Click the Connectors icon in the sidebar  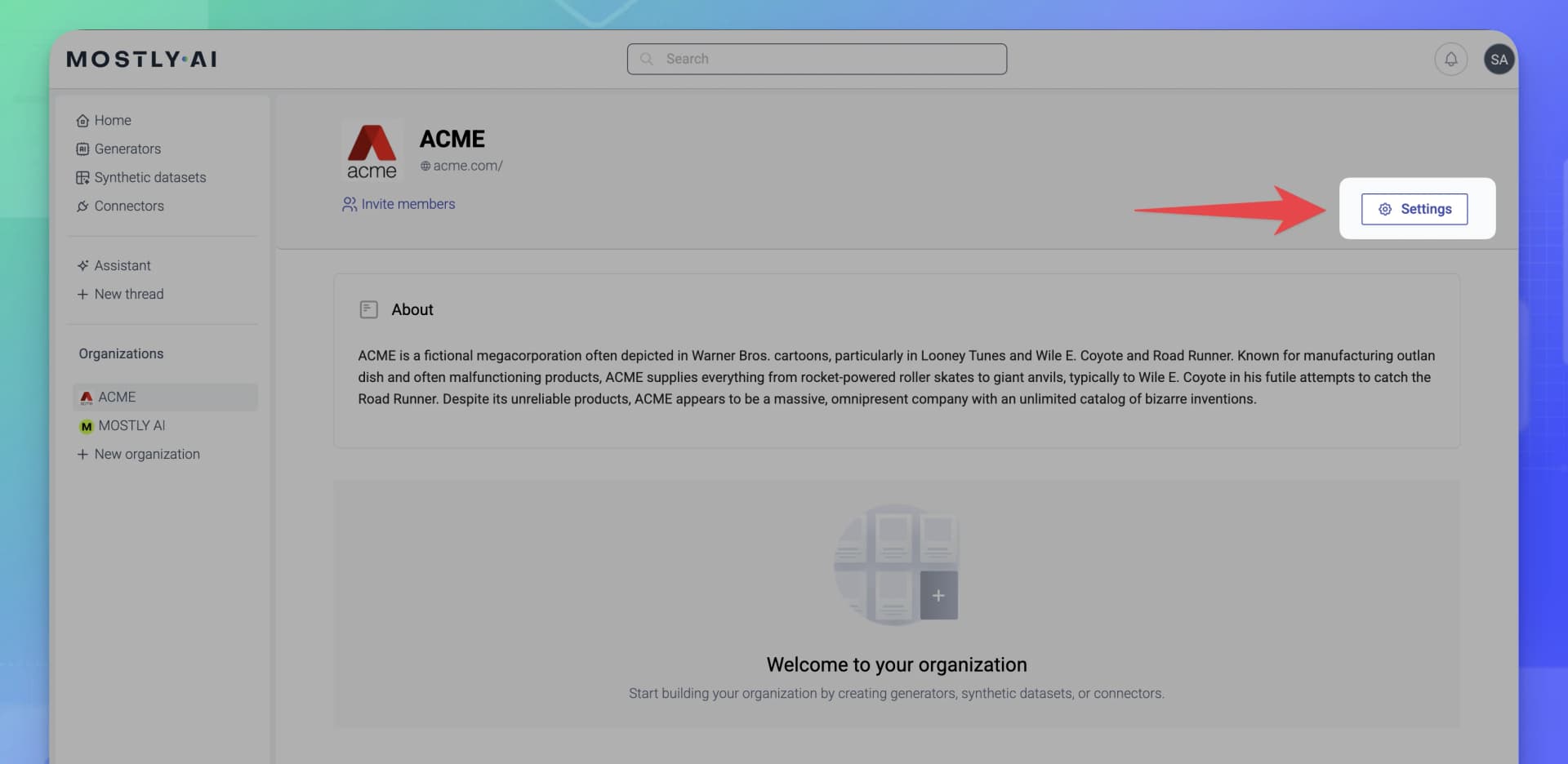pos(82,207)
